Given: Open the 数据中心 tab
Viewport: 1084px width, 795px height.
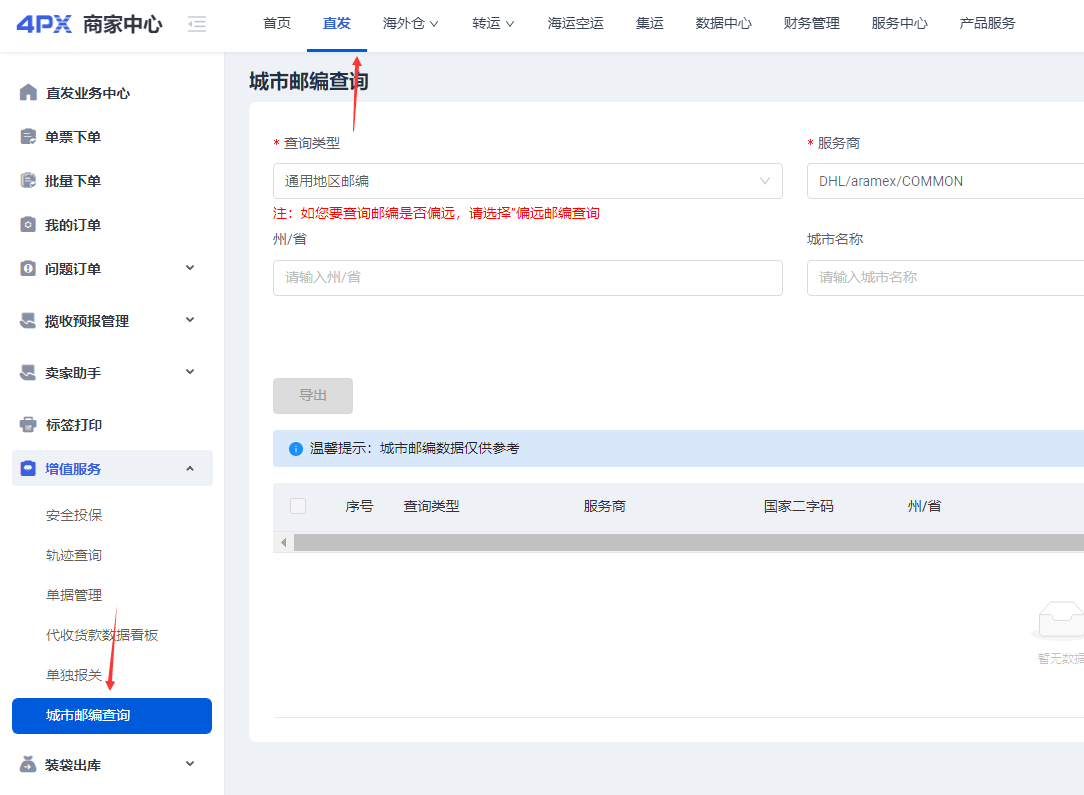Looking at the screenshot, I should pos(723,24).
